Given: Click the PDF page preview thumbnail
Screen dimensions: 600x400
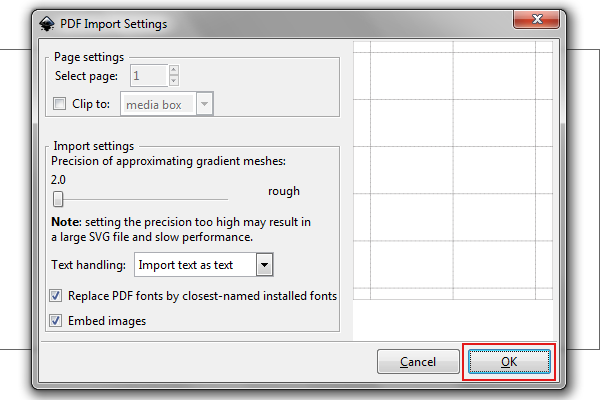Looking at the screenshot, I should point(453,170).
